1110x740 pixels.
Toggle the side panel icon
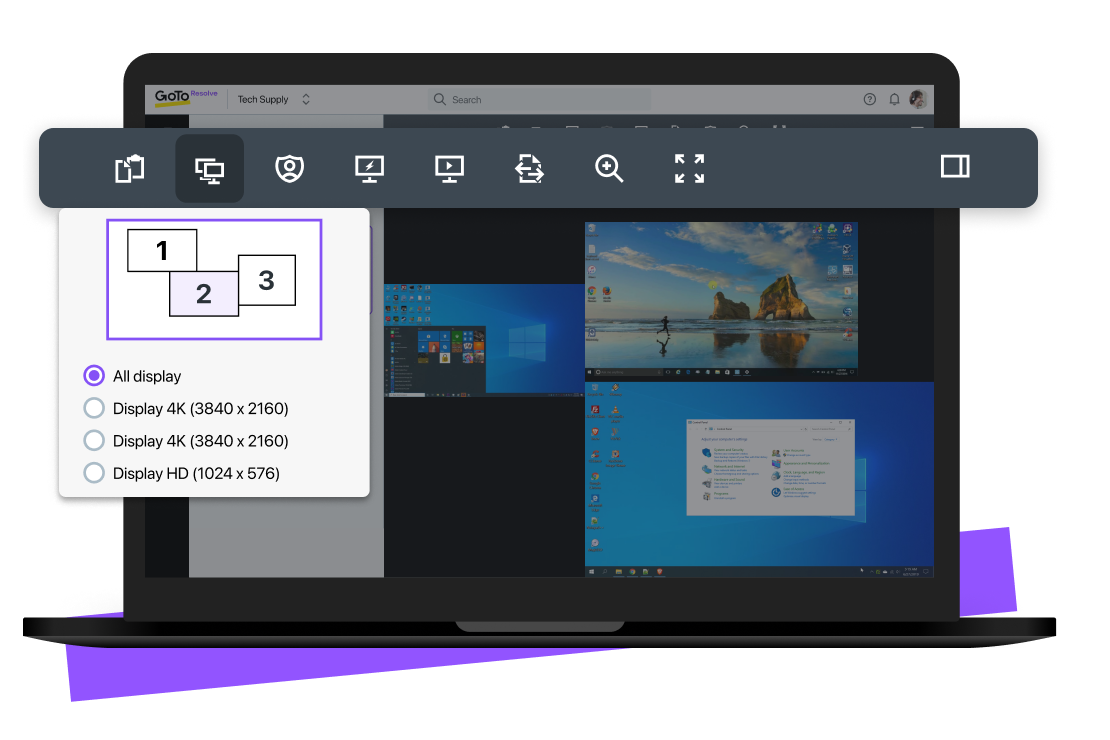coord(955,166)
